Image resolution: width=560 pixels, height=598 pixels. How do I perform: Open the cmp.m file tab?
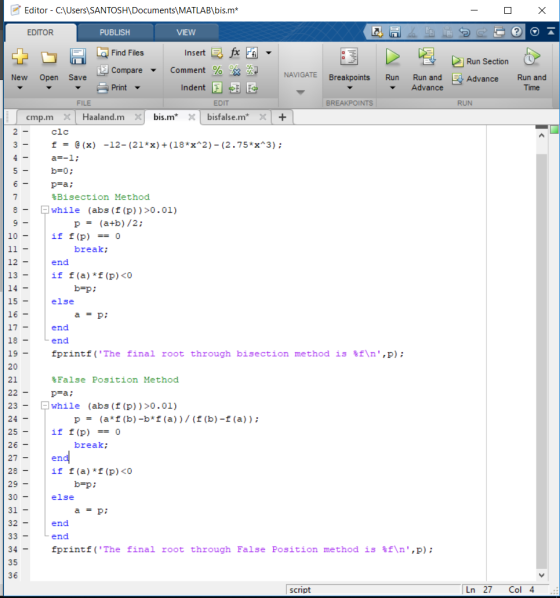(40, 117)
